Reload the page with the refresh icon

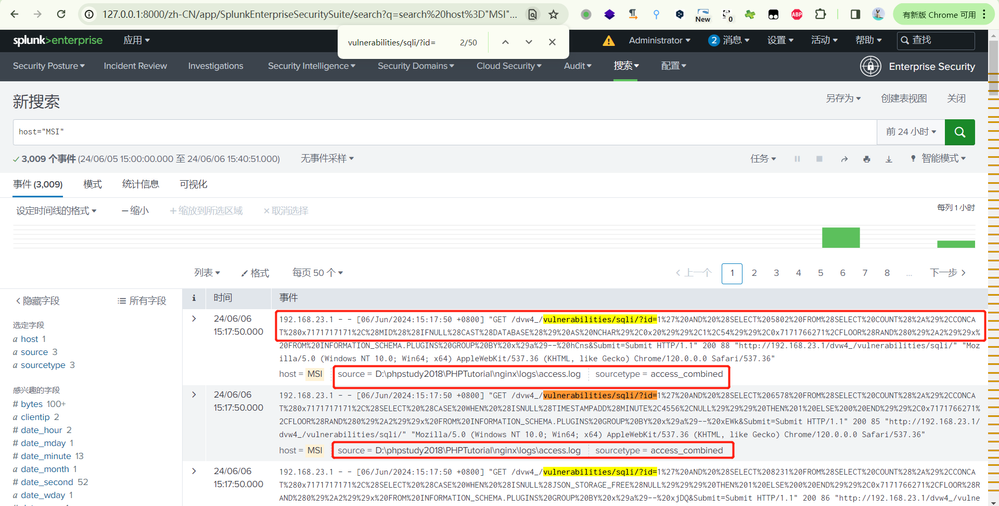(61, 14)
